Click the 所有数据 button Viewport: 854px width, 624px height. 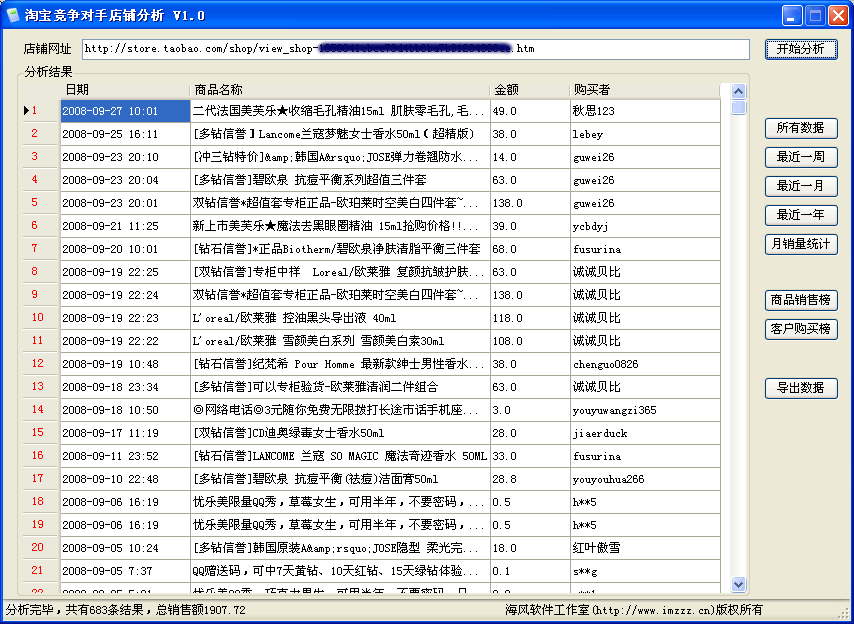pyautogui.click(x=800, y=128)
